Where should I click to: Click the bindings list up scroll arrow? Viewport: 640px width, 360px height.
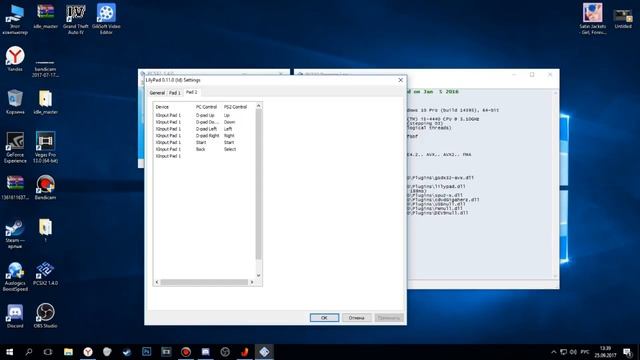coord(258,106)
